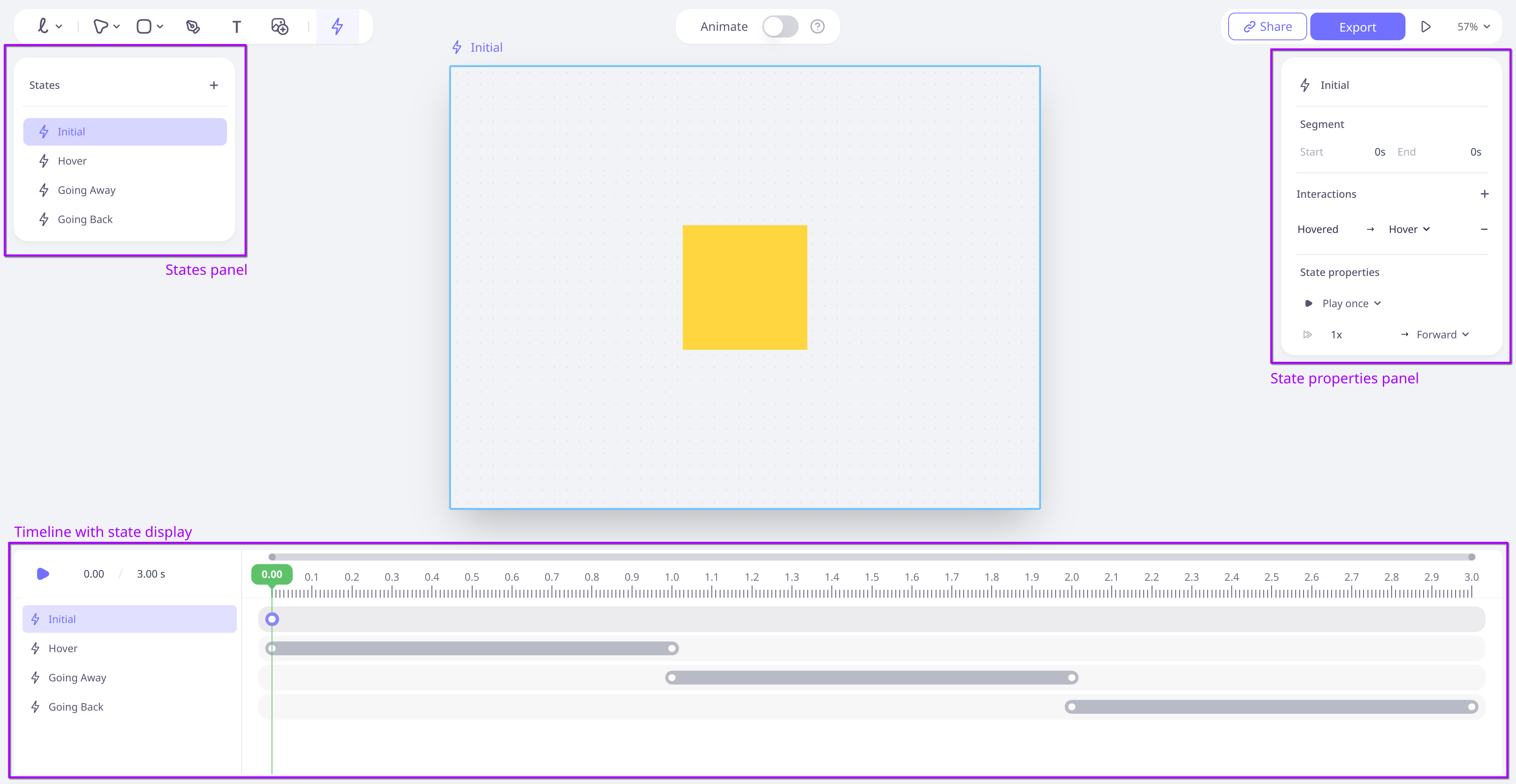Select the Text tool in toolbar
The width and height of the screenshot is (1516, 784).
pos(236,27)
